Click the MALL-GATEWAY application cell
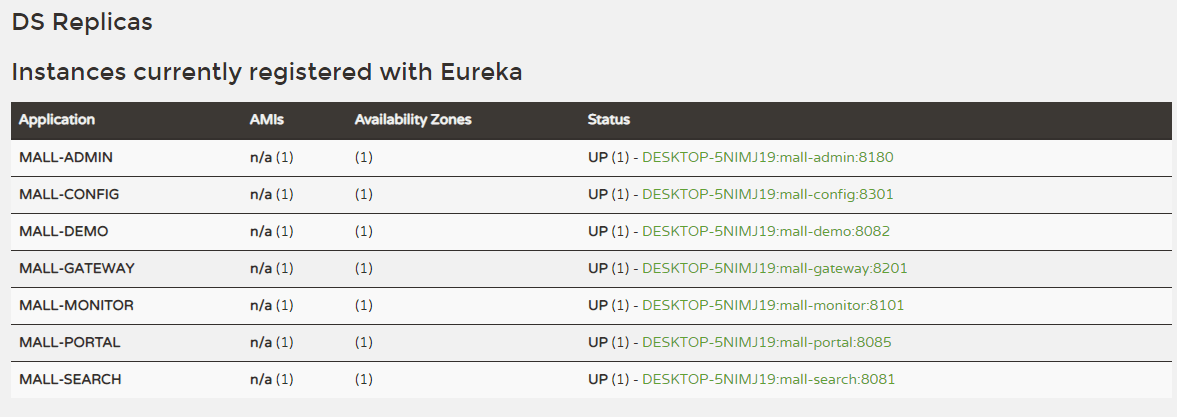Image resolution: width=1177 pixels, height=417 pixels. pyautogui.click(x=77, y=268)
